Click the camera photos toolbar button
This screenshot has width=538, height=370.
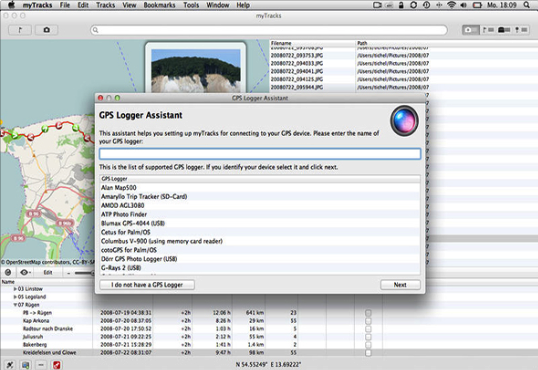(46, 30)
